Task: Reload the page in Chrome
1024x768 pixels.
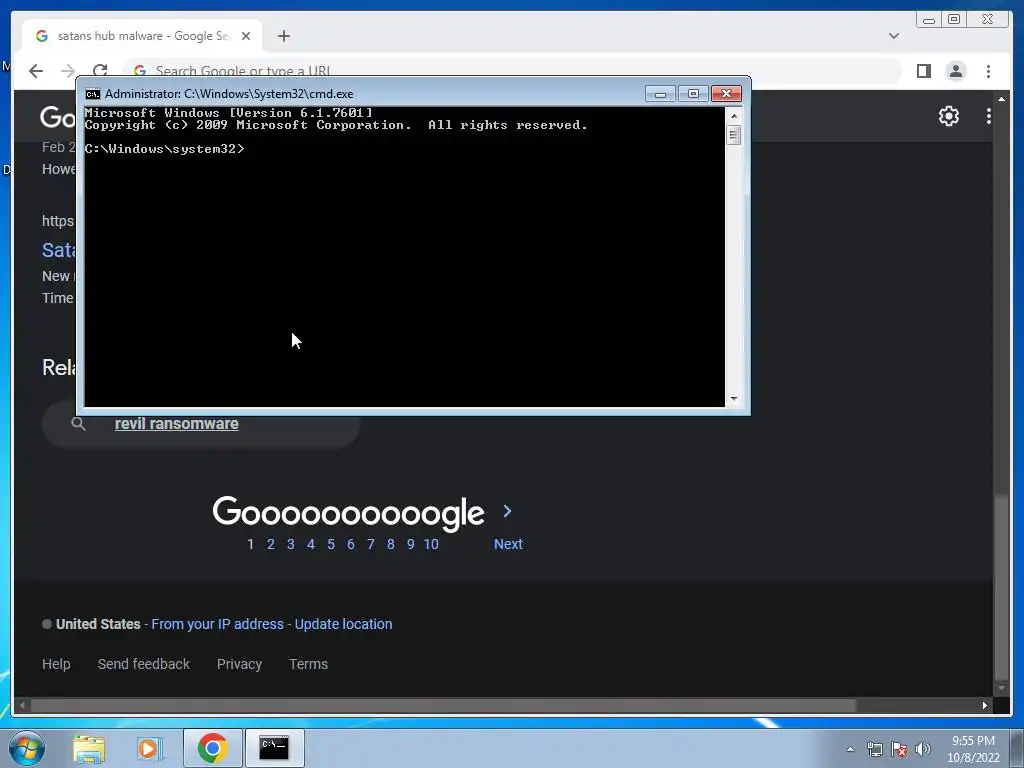Action: pos(100,70)
